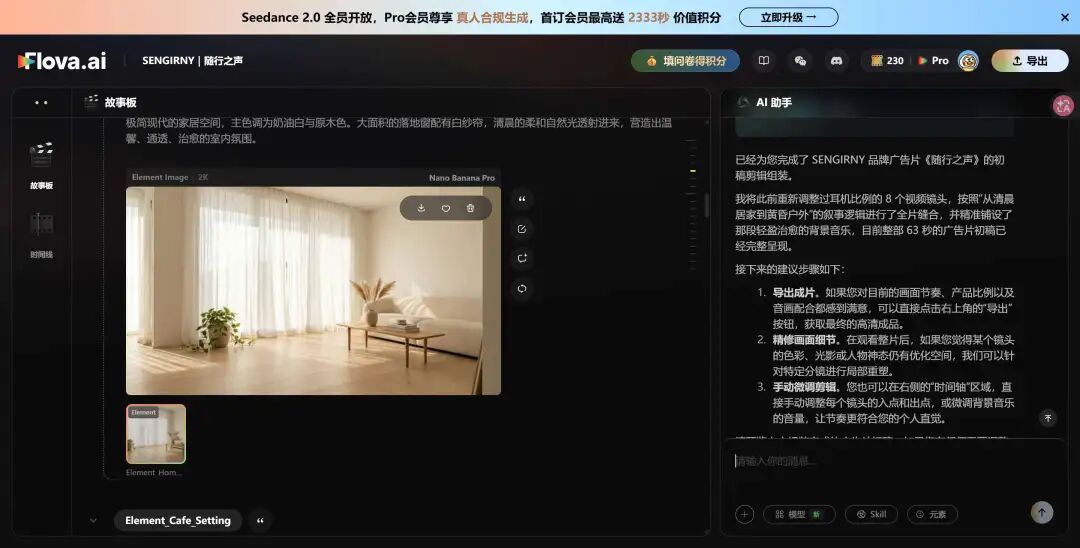Click the 填问卷得积分 survey button
The height and width of the screenshot is (548, 1080).
685,61
